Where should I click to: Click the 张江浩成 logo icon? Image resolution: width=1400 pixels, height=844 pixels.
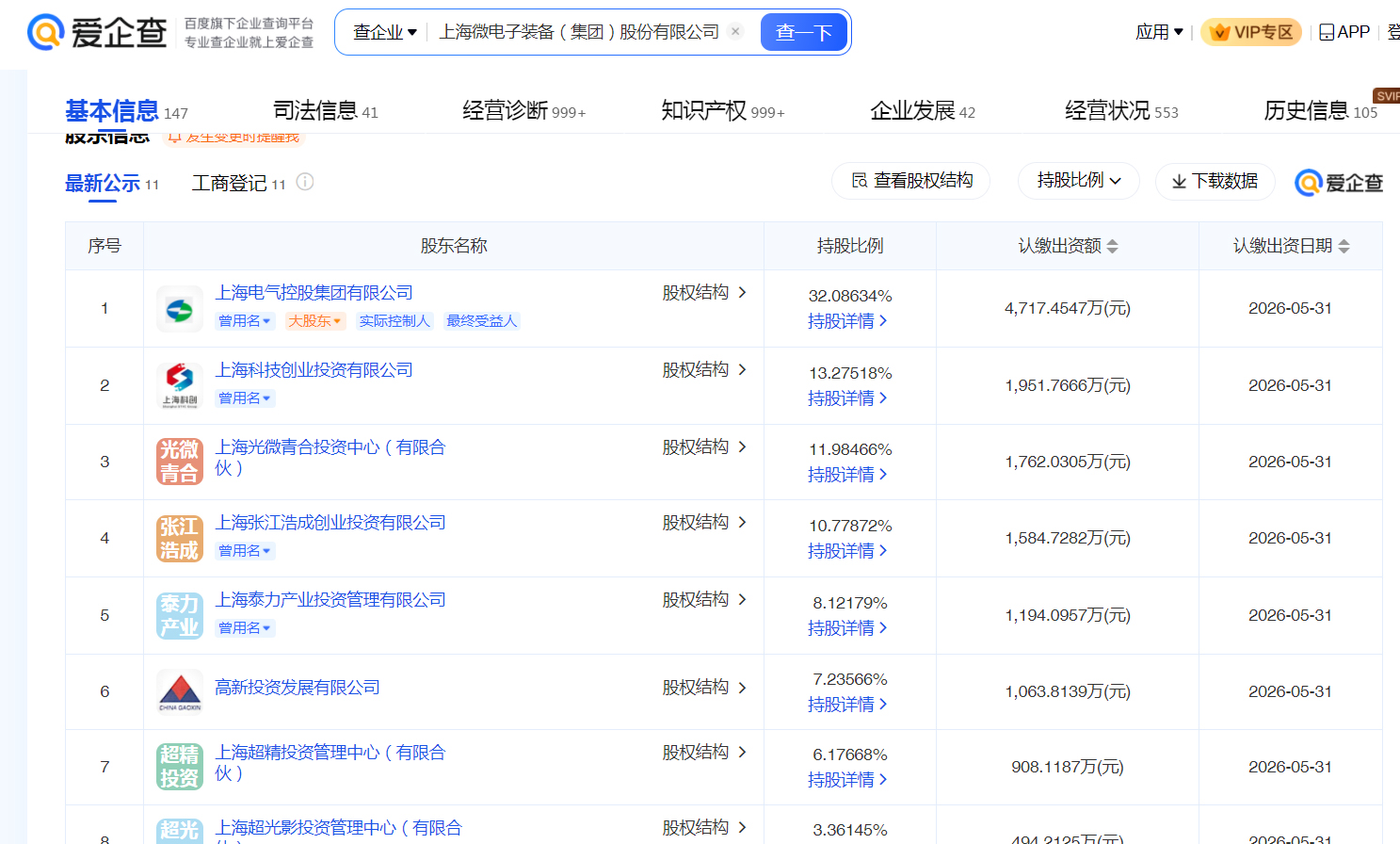pos(179,539)
